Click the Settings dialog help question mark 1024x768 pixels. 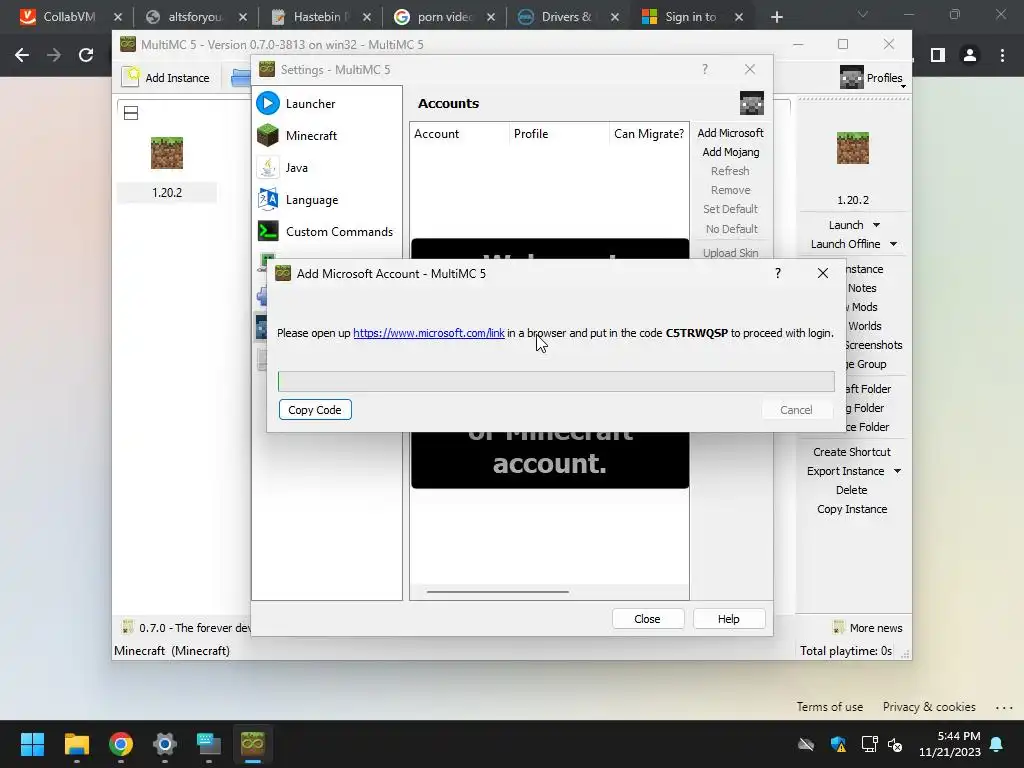tap(705, 69)
